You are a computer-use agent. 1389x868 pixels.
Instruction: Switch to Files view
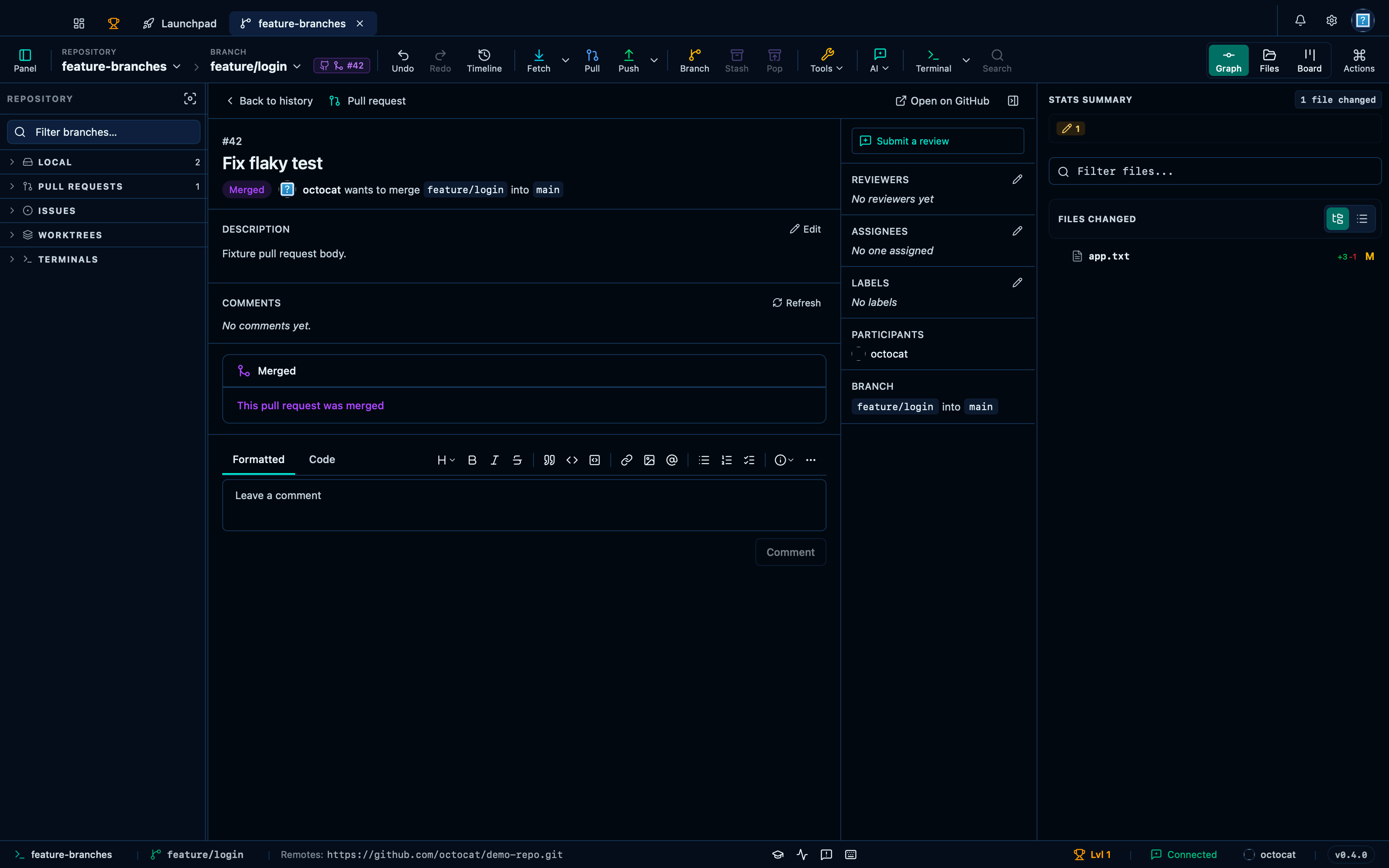coord(1269,60)
